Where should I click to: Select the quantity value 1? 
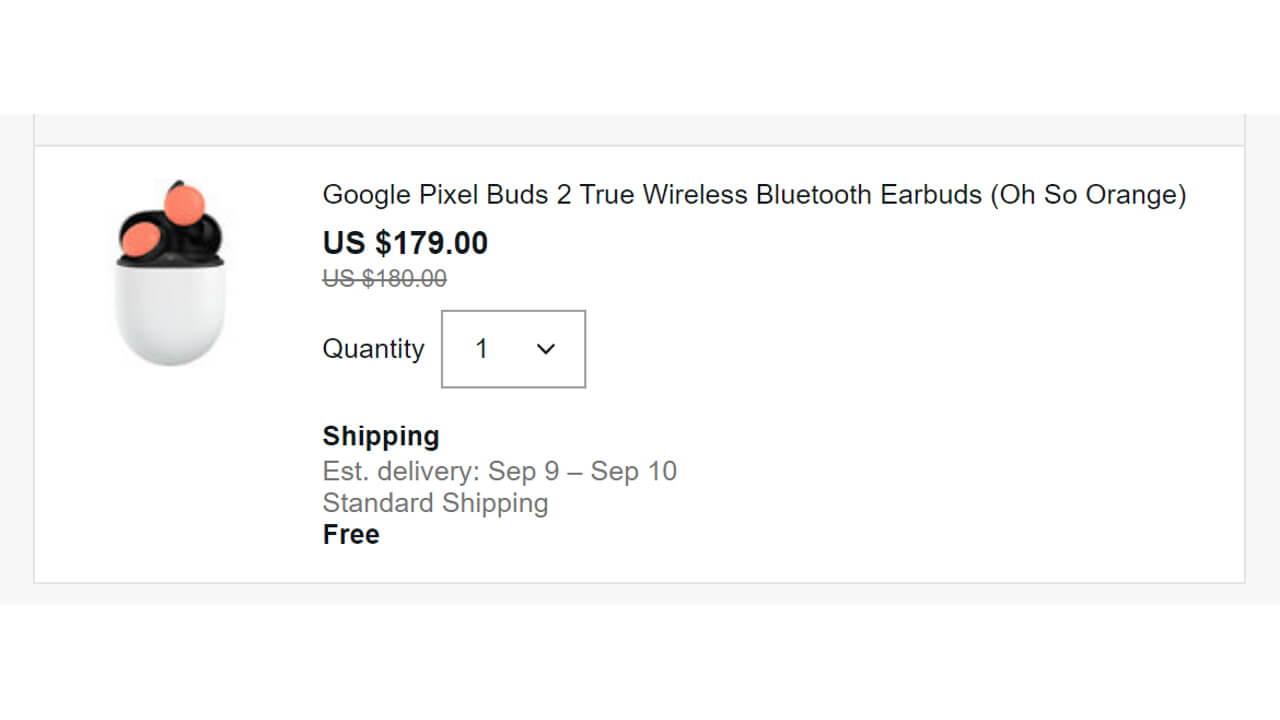point(481,349)
